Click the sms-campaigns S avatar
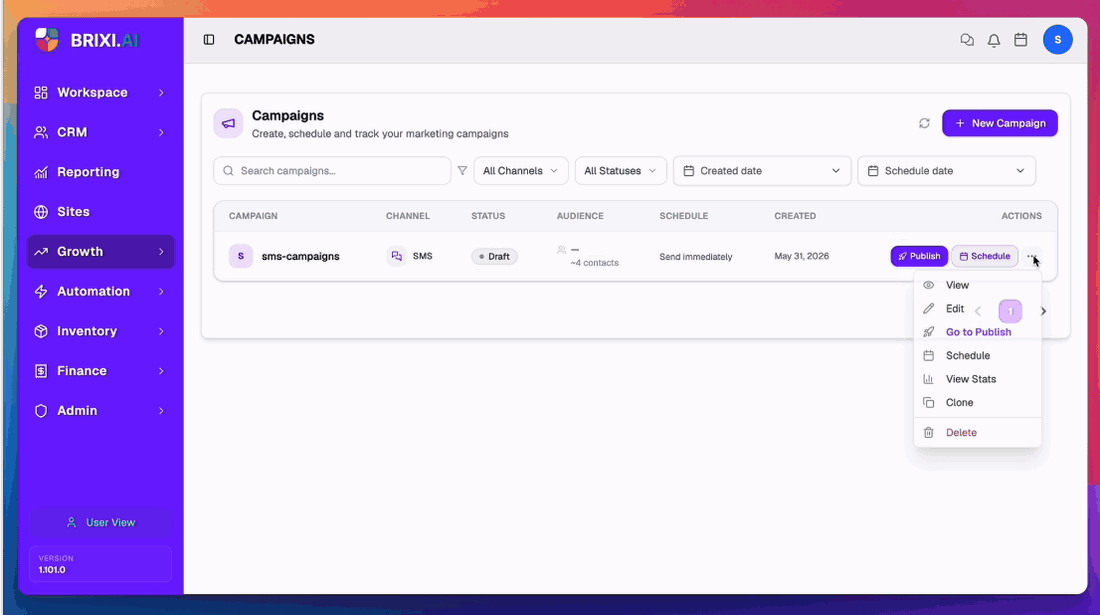 (241, 256)
